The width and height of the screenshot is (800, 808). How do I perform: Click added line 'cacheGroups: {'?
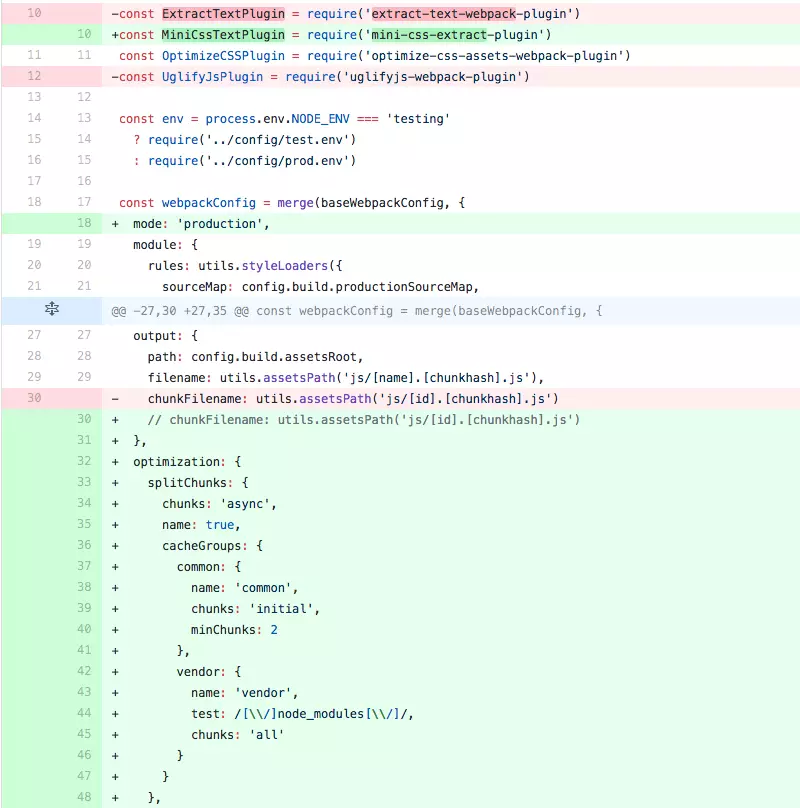coord(187,546)
